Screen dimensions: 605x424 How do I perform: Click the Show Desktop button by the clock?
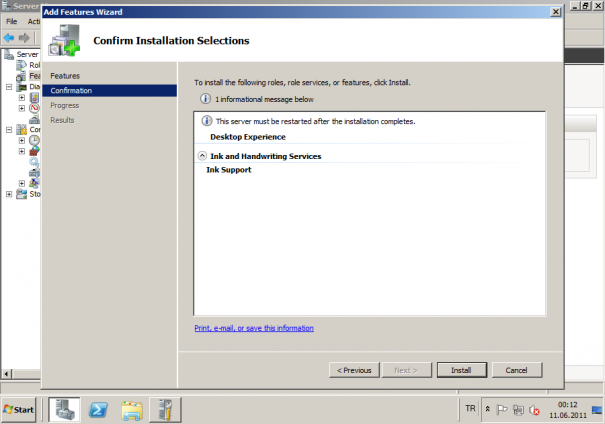(x=597, y=410)
